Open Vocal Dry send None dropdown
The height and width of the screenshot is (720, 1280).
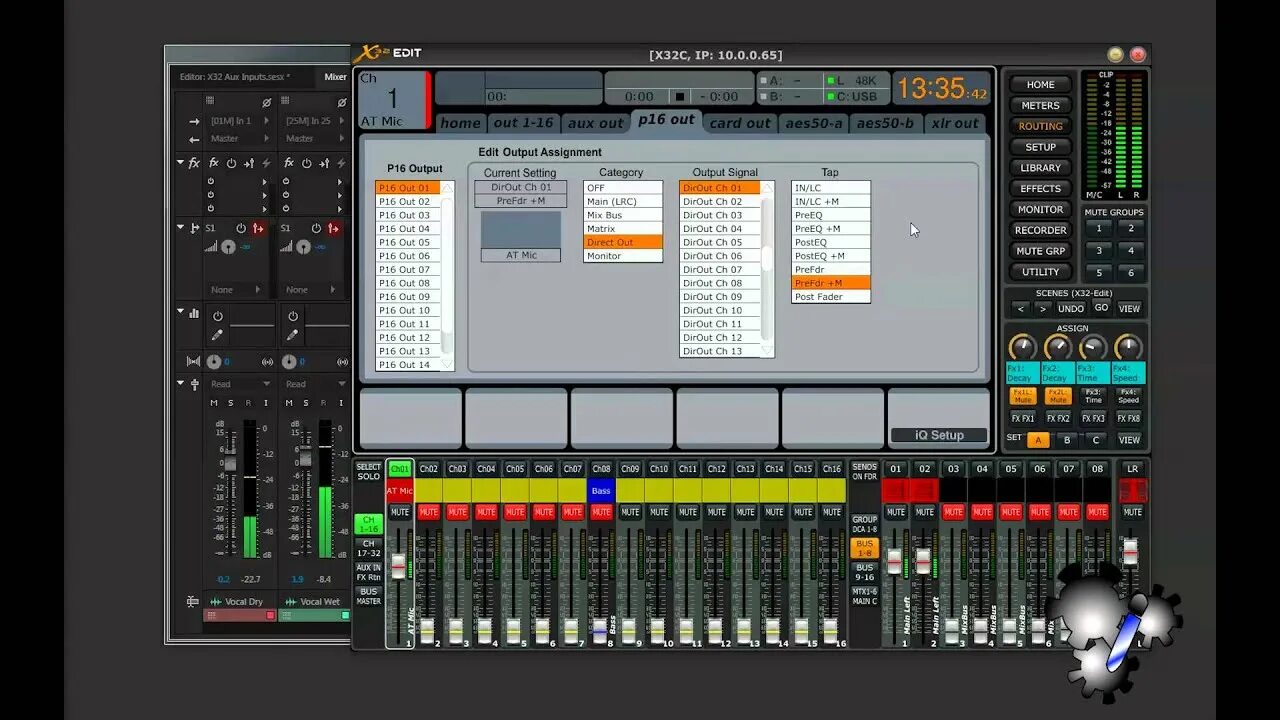tap(236, 290)
